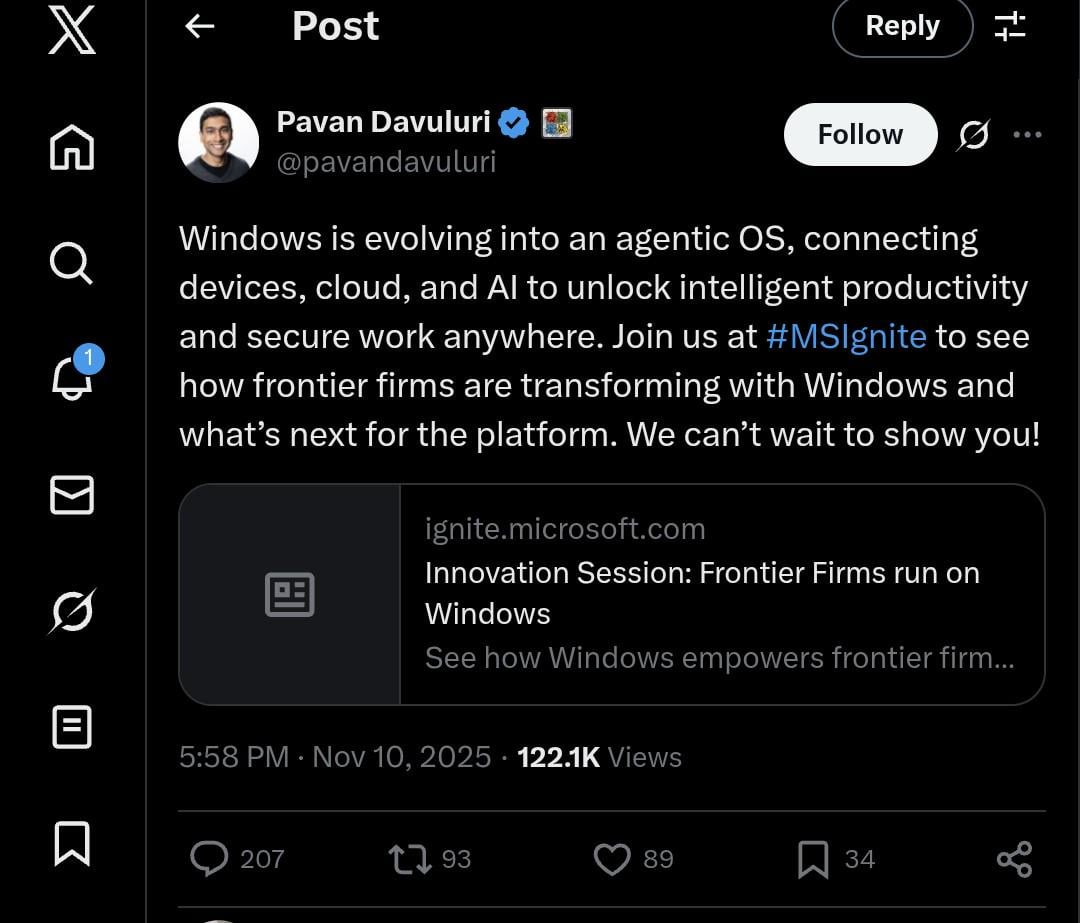Open the Search explore icon
The width and height of the screenshot is (1080, 923).
pos(72,263)
